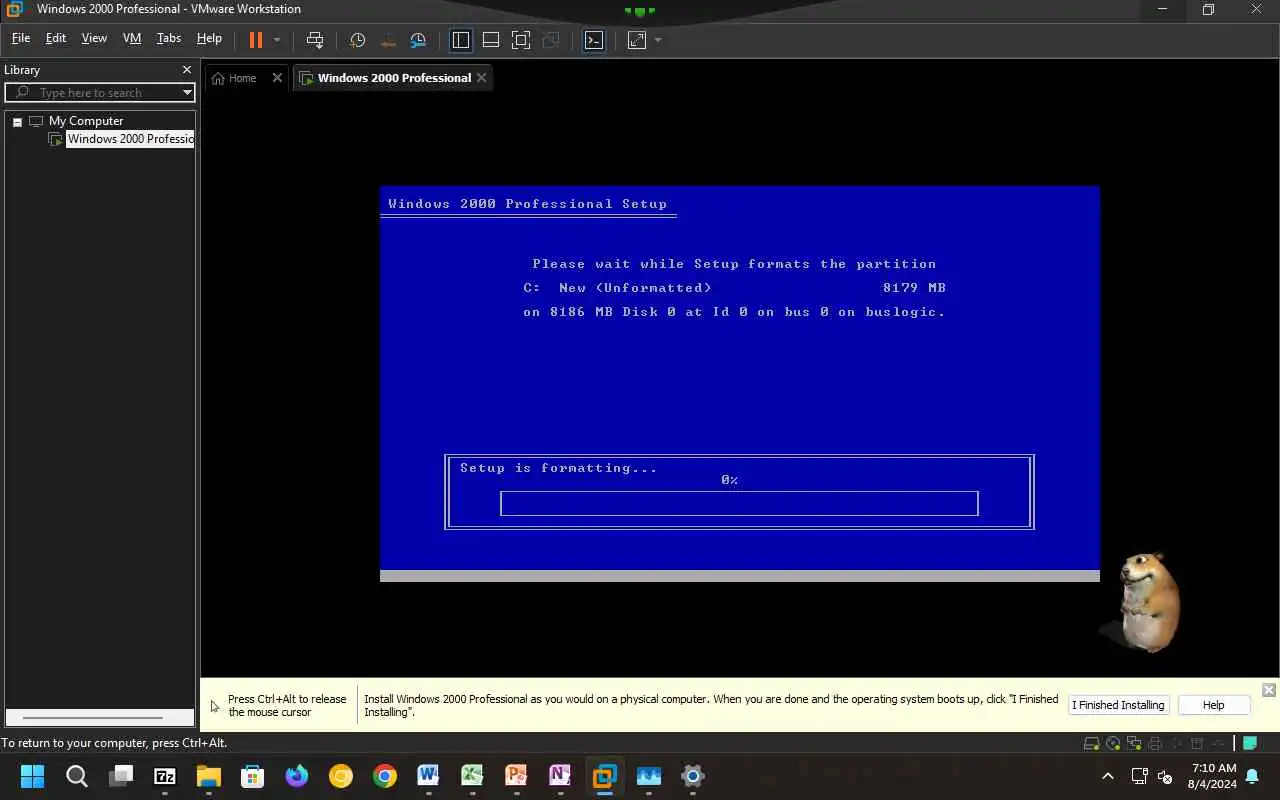Click the VMware Workstation taskbar icon
Viewport: 1280px width, 800px height.
point(604,776)
